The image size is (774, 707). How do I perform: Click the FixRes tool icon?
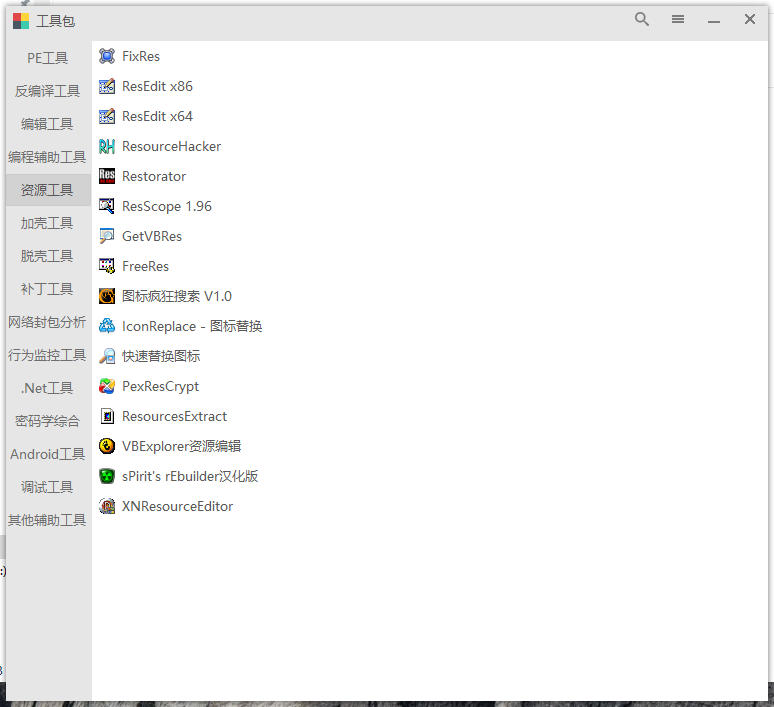tap(107, 56)
